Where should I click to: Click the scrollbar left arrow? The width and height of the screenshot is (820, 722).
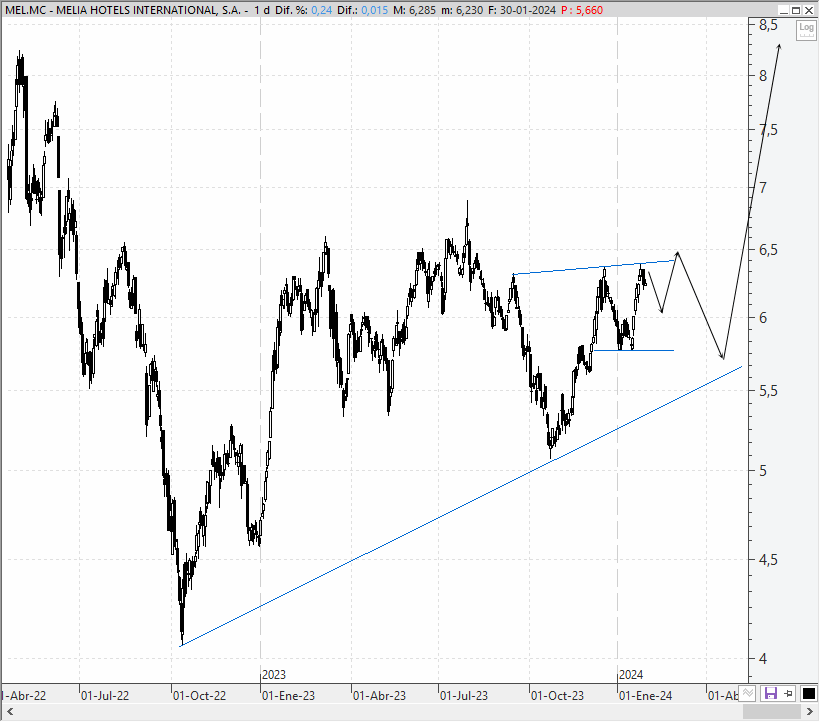tap(9, 712)
